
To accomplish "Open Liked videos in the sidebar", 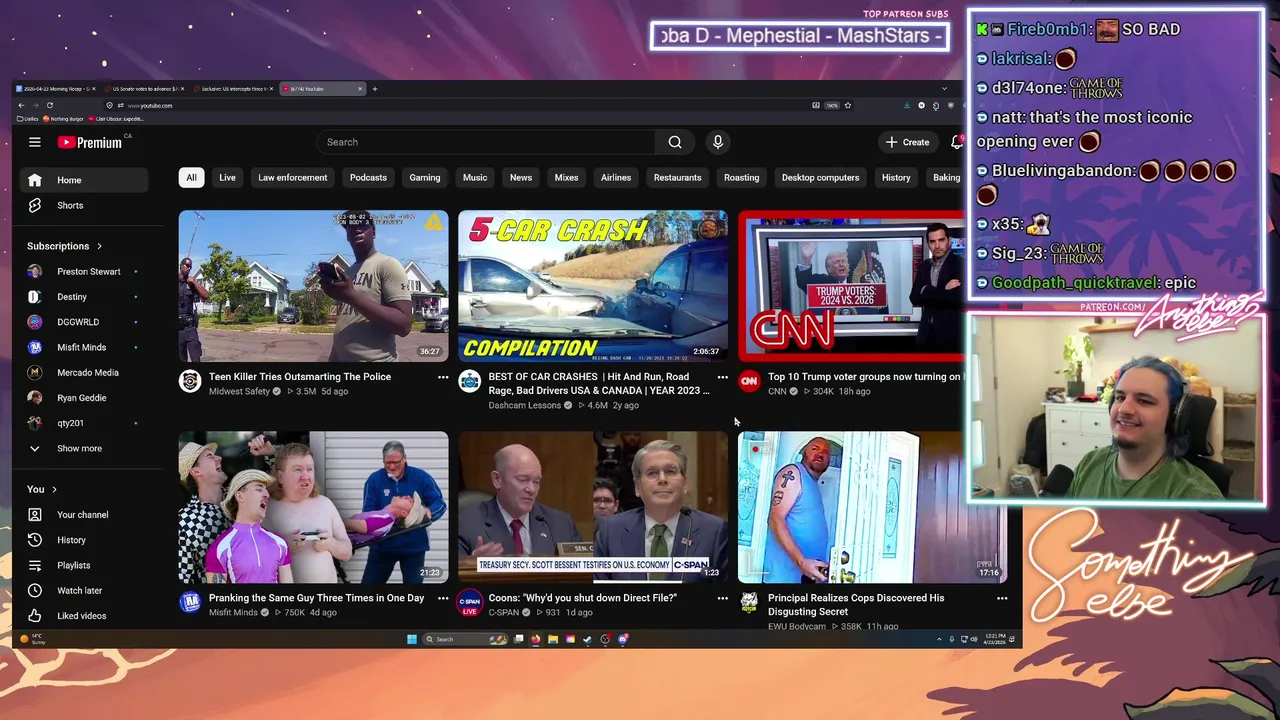I will tap(84, 615).
